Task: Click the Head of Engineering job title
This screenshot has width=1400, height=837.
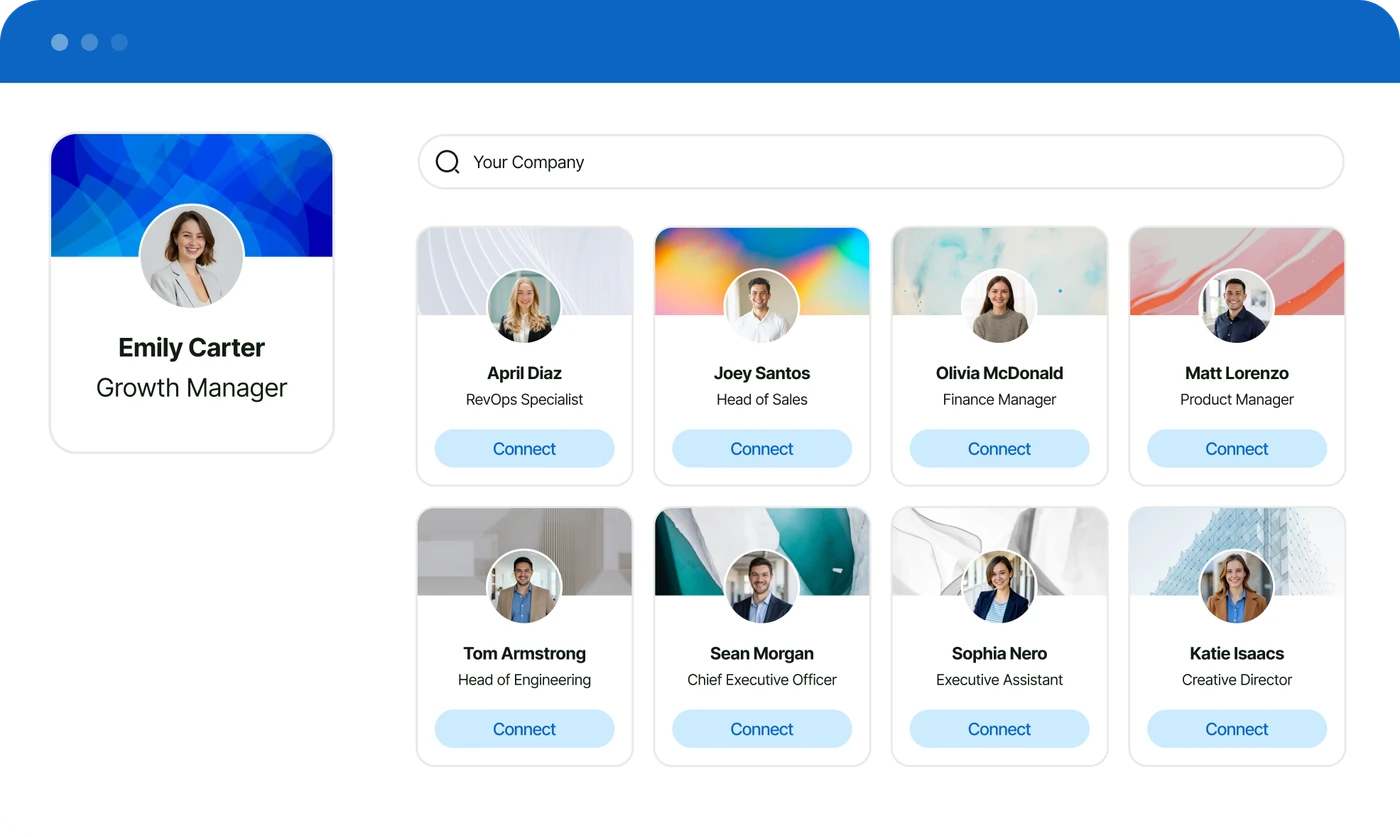Action: pos(524,679)
